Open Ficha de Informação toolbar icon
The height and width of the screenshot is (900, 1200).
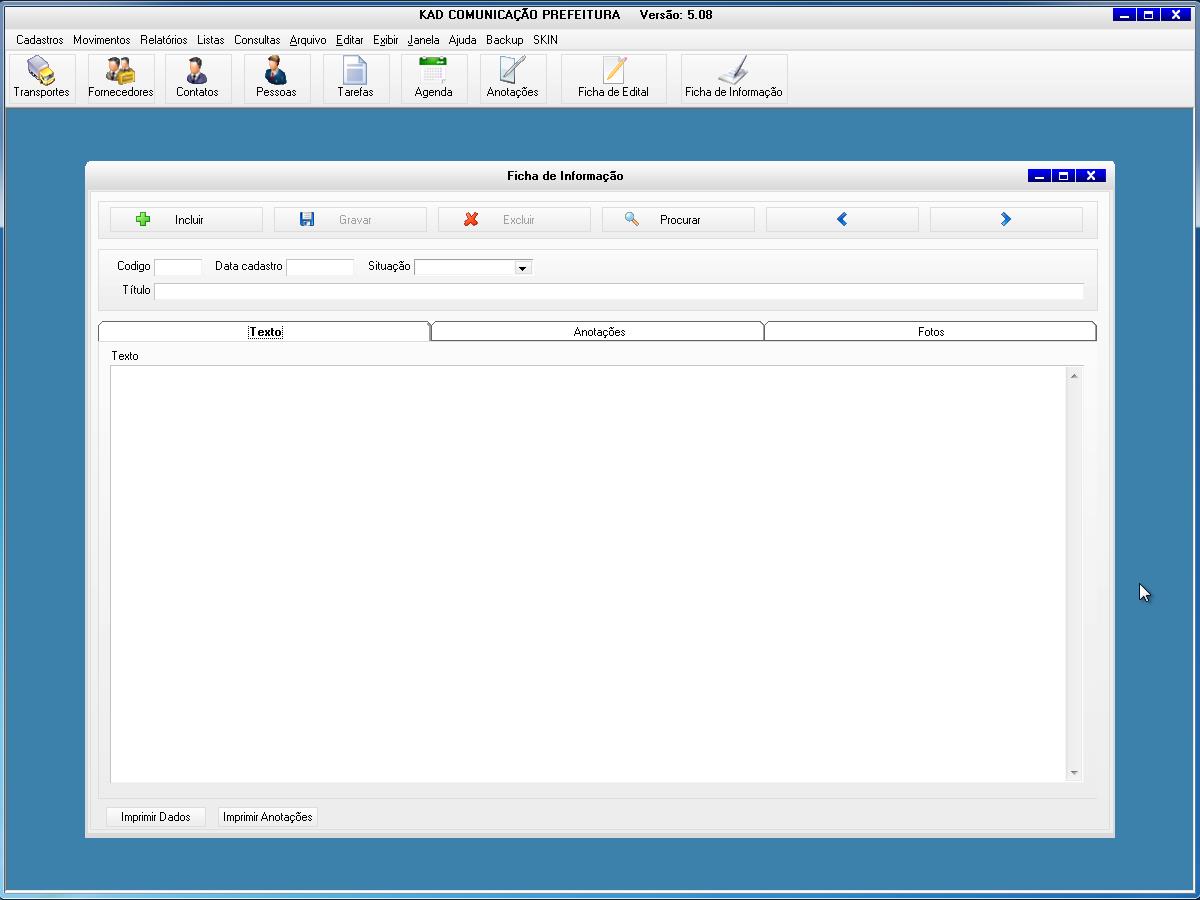(x=734, y=78)
